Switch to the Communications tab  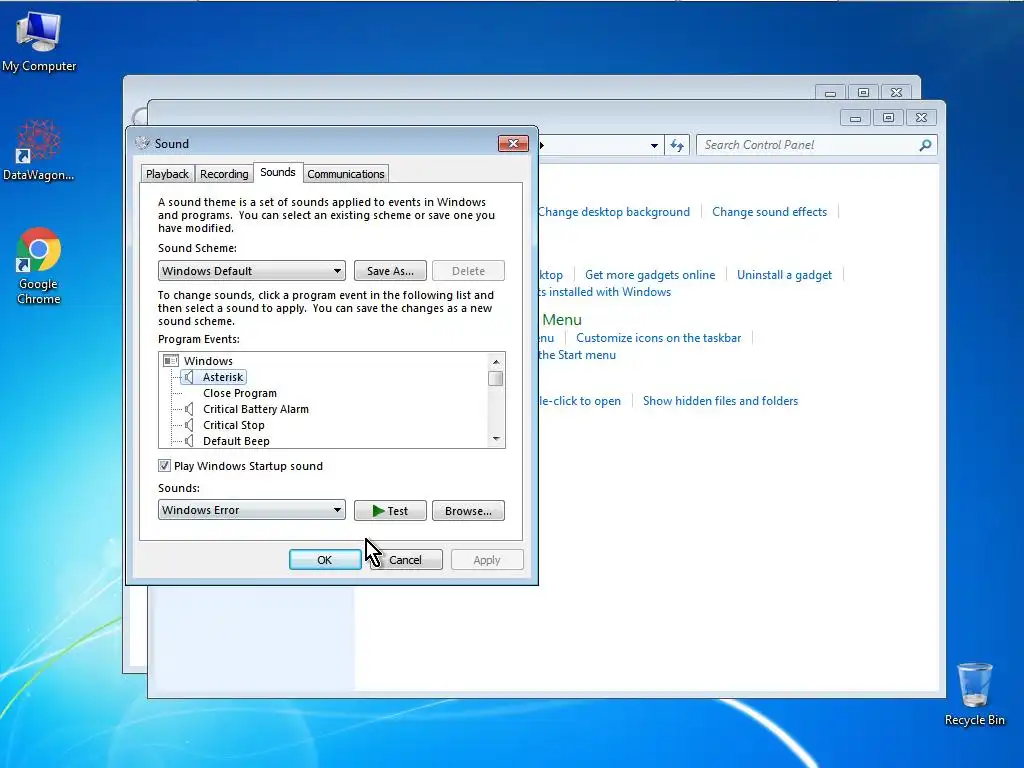pyautogui.click(x=345, y=174)
